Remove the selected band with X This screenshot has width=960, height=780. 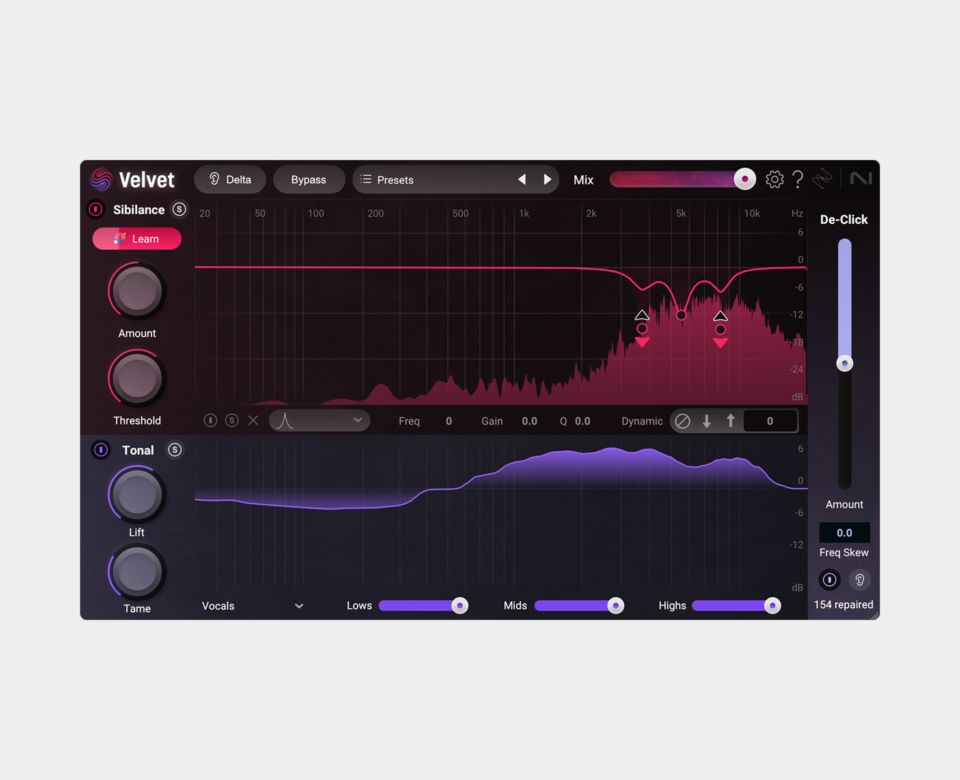point(253,421)
